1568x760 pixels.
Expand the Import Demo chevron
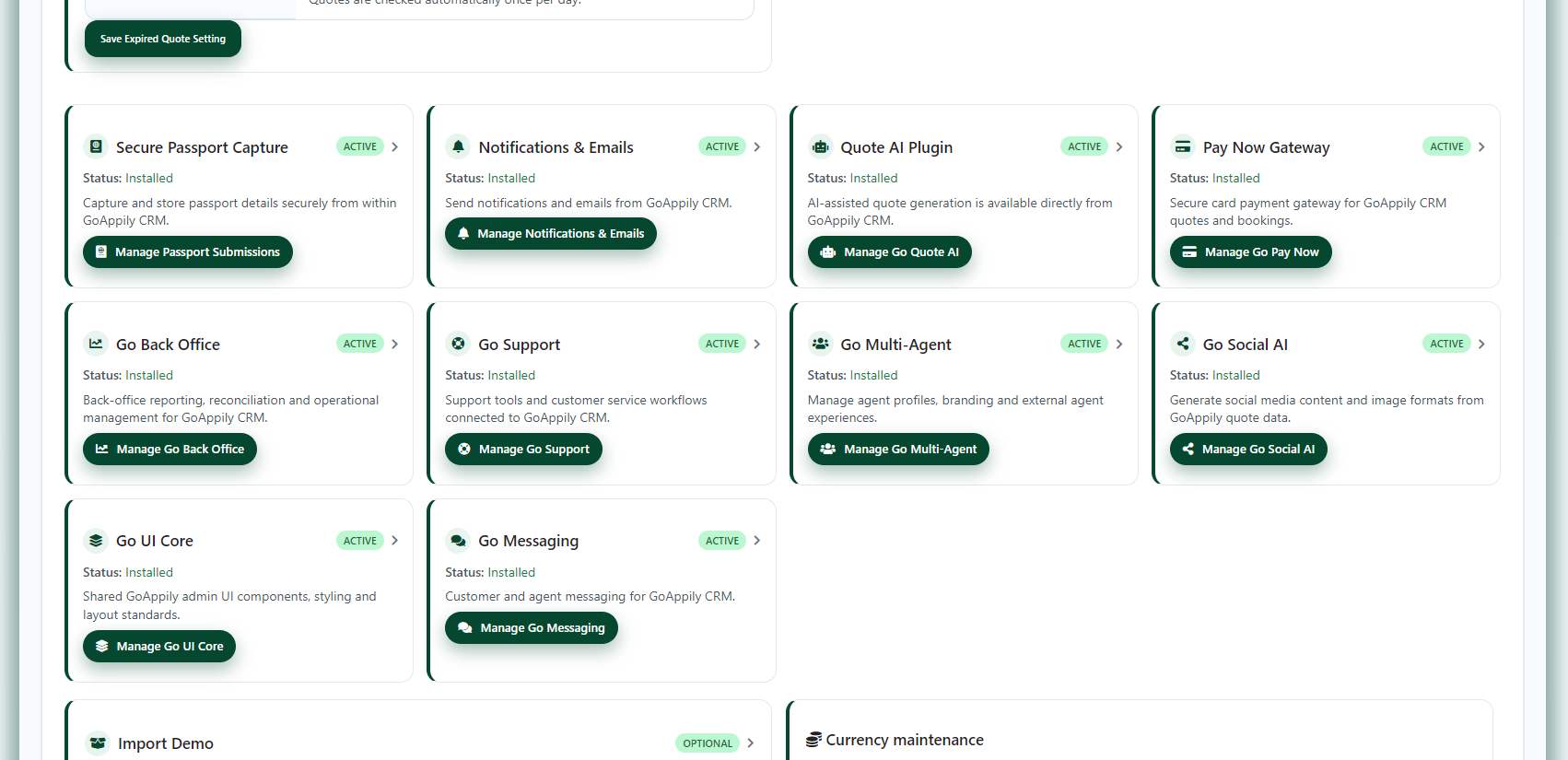(x=751, y=743)
